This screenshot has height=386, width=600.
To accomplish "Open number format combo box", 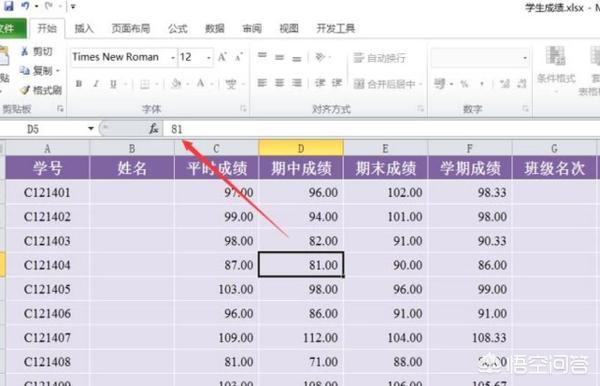I will click(x=480, y=58).
